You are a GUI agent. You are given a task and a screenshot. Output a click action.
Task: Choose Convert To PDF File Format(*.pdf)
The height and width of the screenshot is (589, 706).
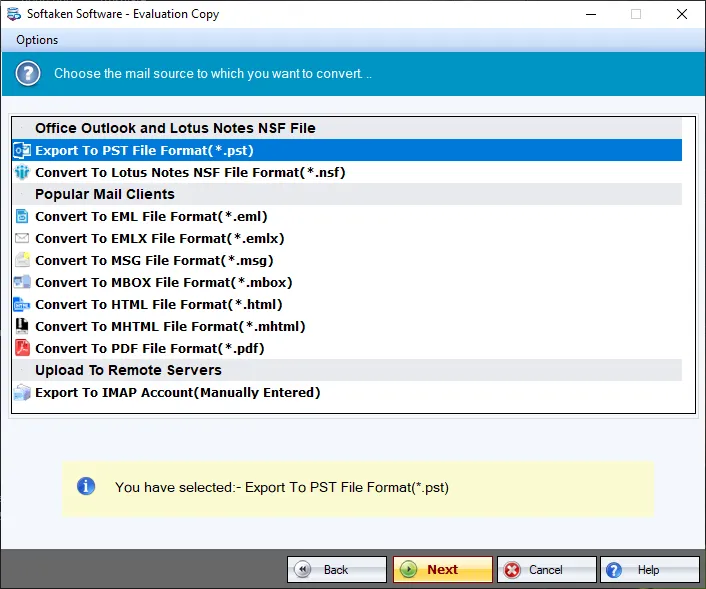[347, 348]
